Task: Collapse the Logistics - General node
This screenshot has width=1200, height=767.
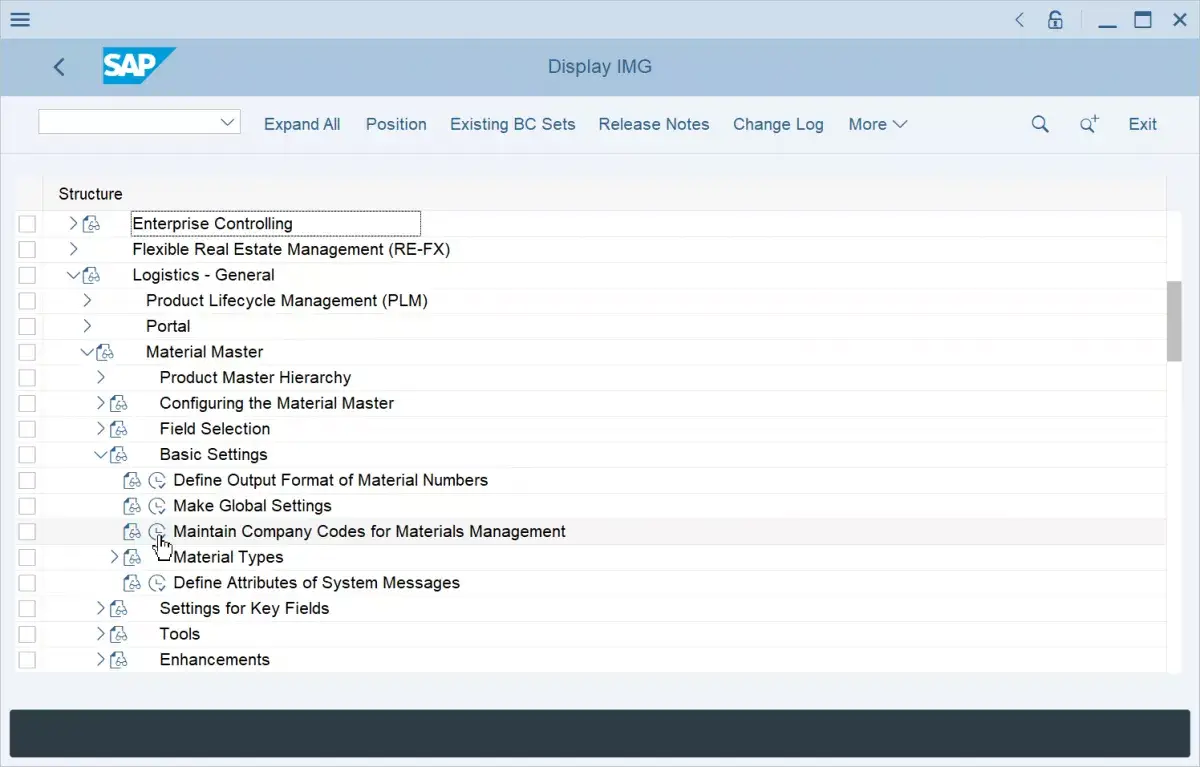Action: [x=73, y=275]
